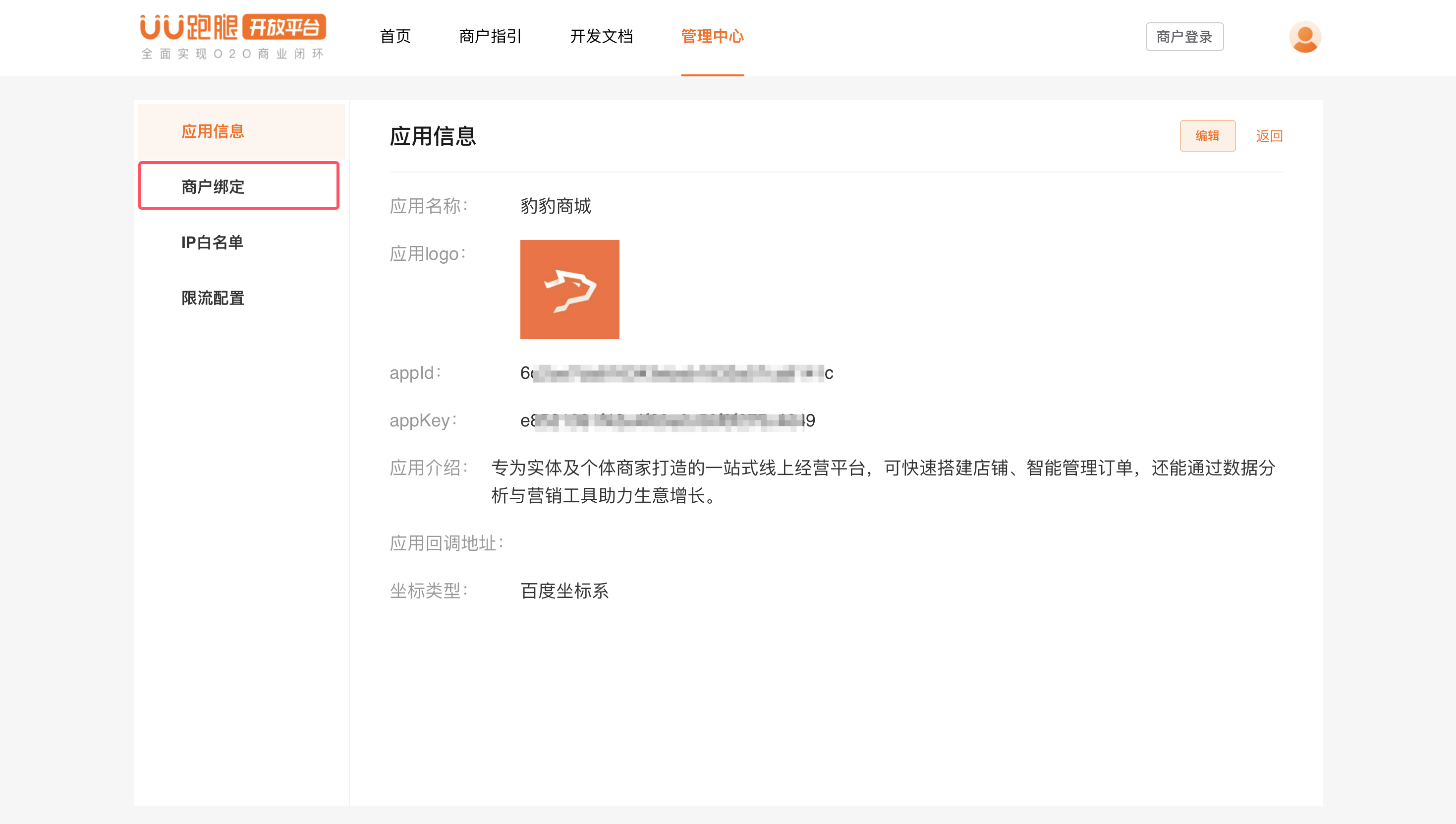This screenshot has width=1456, height=824.
Task: Click the blurred appId value
Action: click(676, 373)
